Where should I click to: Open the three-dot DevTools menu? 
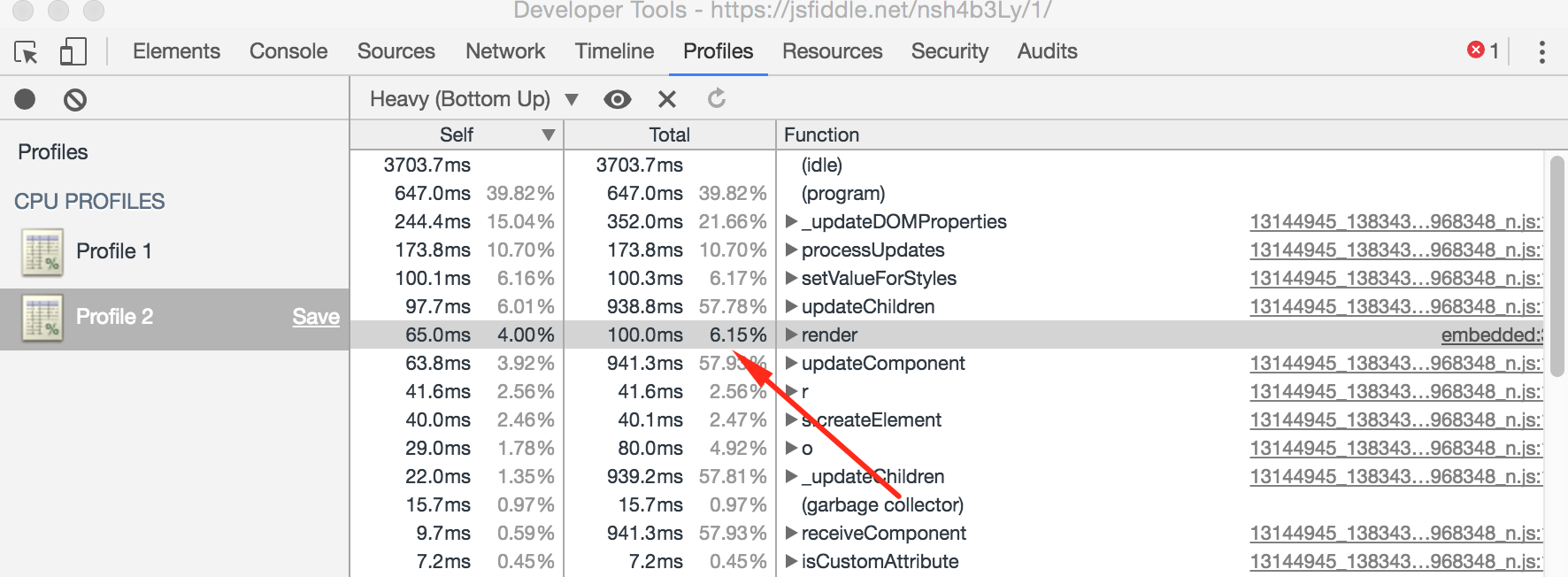pyautogui.click(x=1542, y=51)
